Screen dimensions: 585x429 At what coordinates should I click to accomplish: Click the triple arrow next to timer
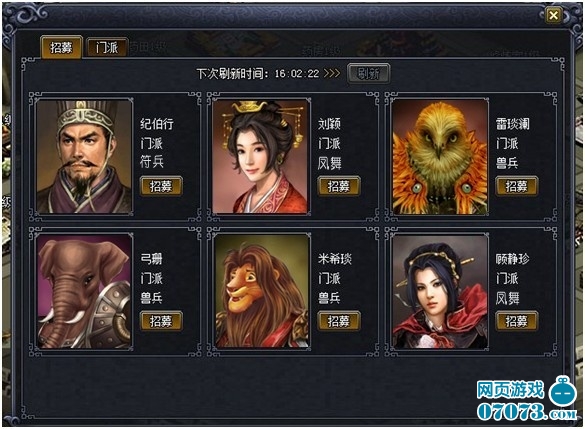click(332, 73)
